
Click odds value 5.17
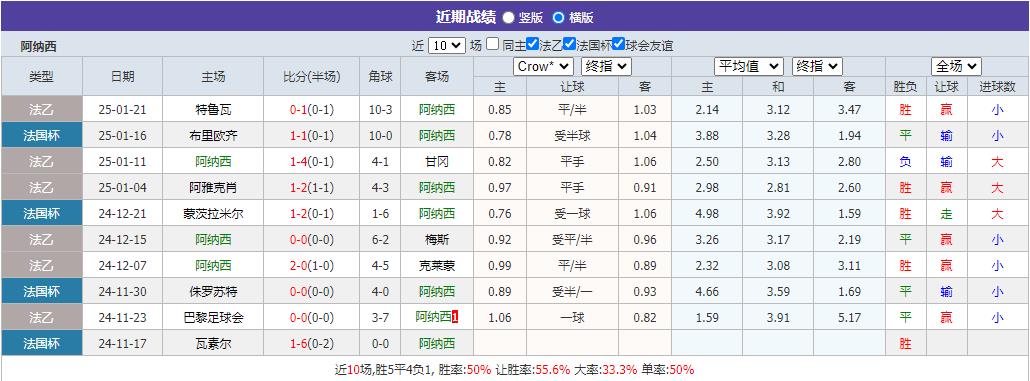[x=849, y=317]
